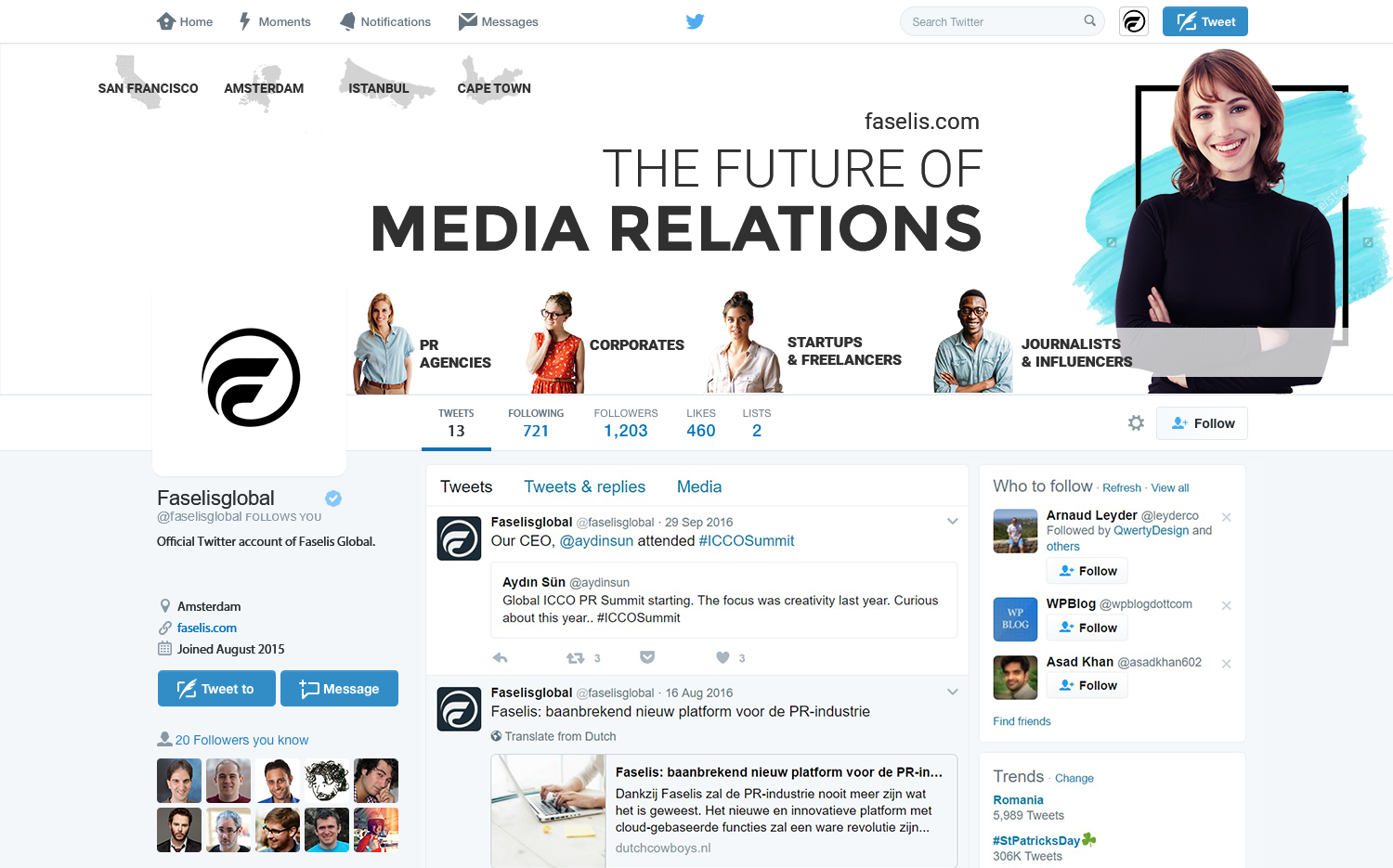This screenshot has width=1393, height=868.
Task: Open Asad Khan avatar photo
Action: point(1015,678)
